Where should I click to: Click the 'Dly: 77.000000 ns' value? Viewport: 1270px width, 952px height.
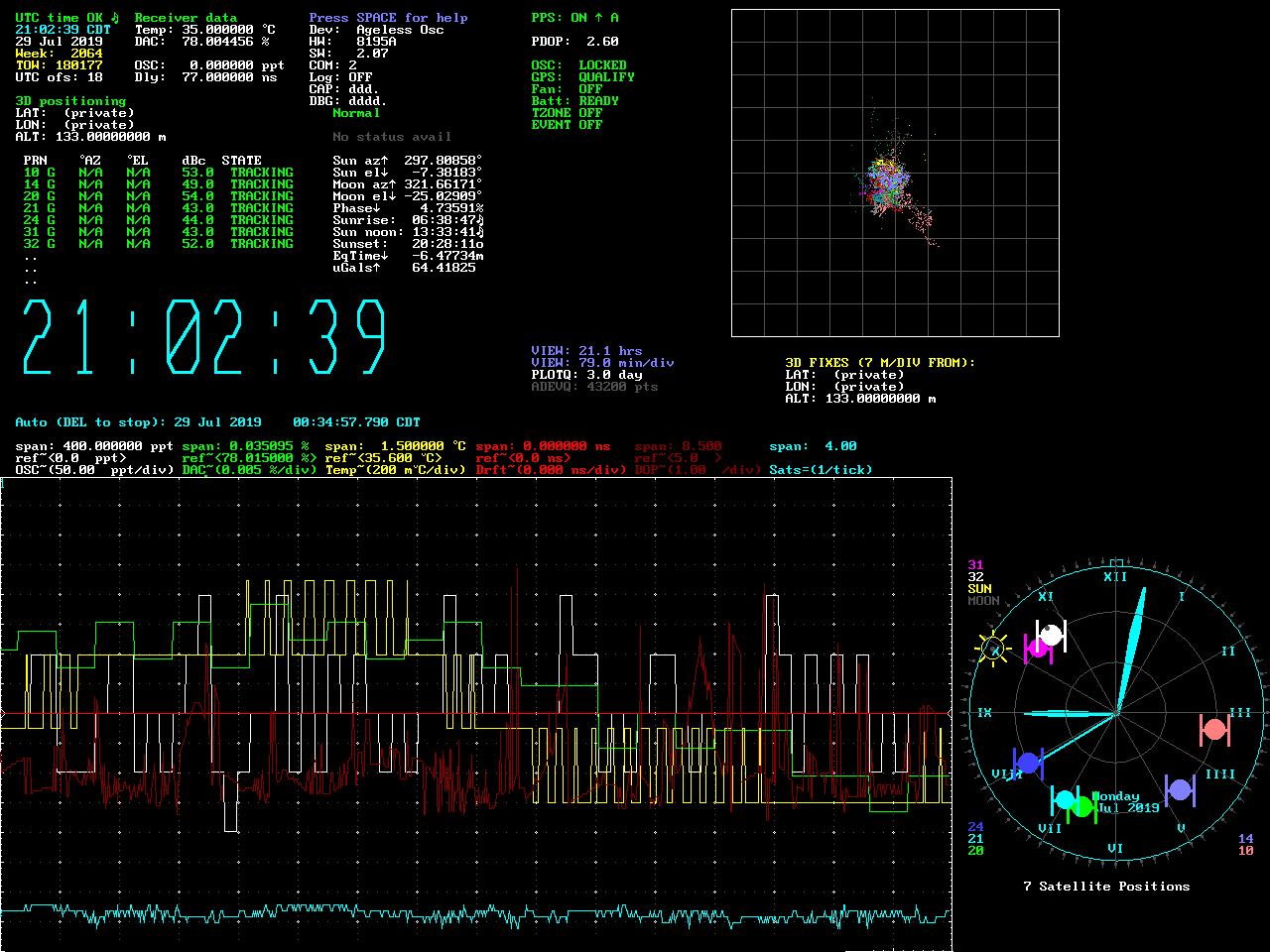point(205,77)
